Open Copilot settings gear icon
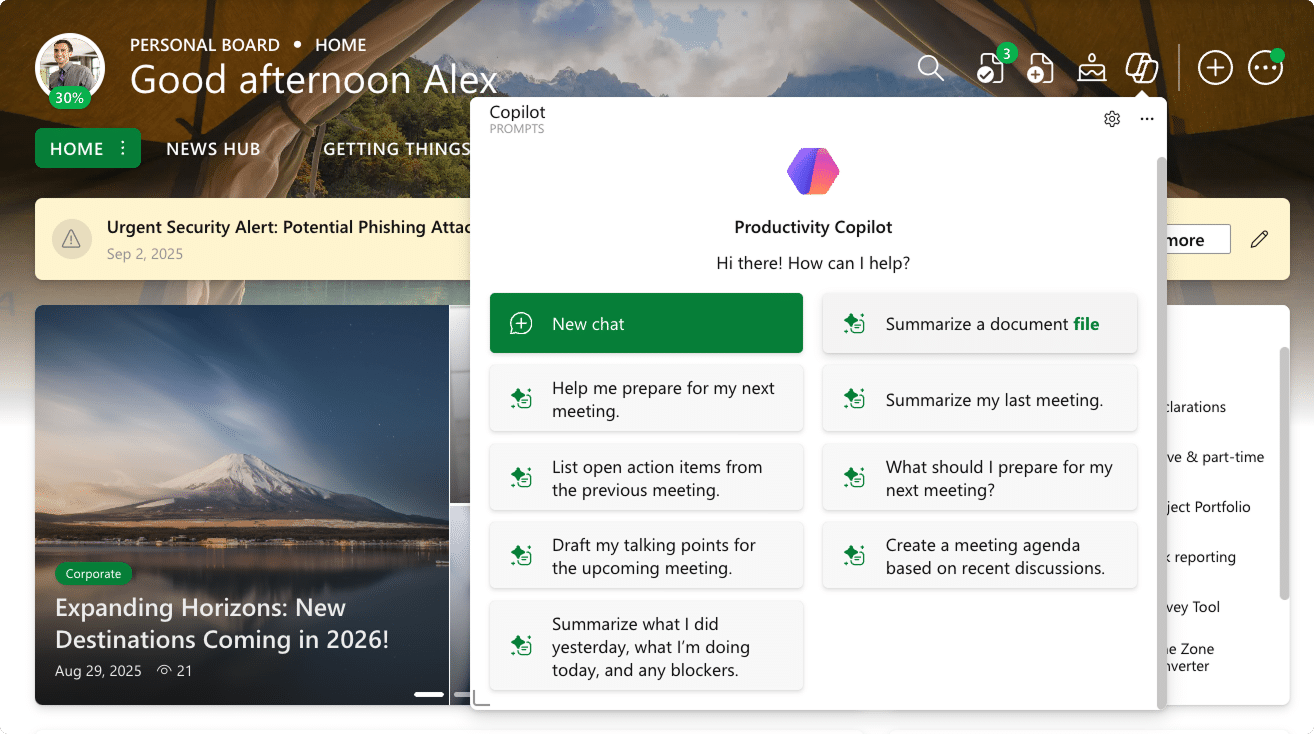This screenshot has width=1314, height=734. point(1112,119)
